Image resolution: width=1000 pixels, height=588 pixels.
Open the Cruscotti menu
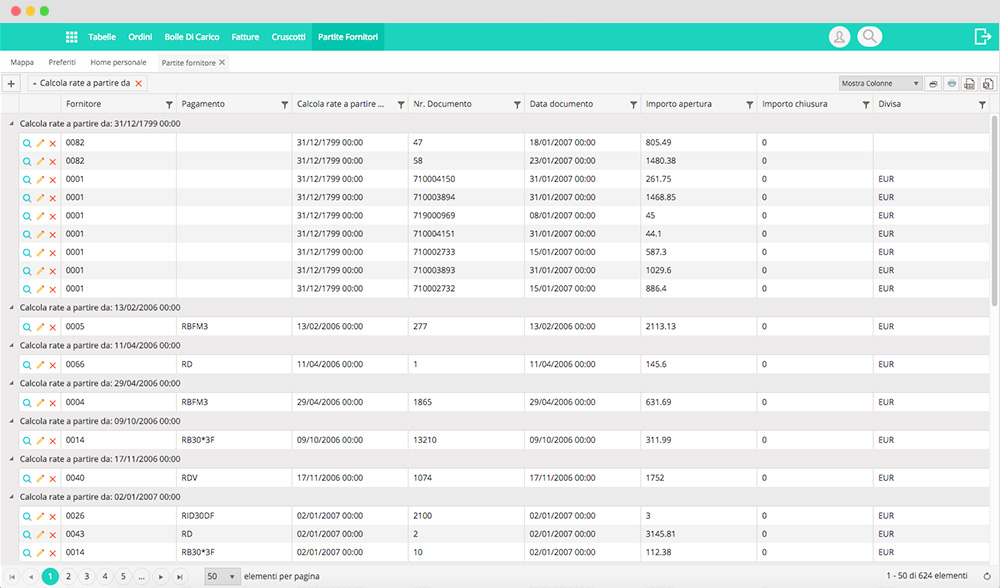(x=288, y=37)
